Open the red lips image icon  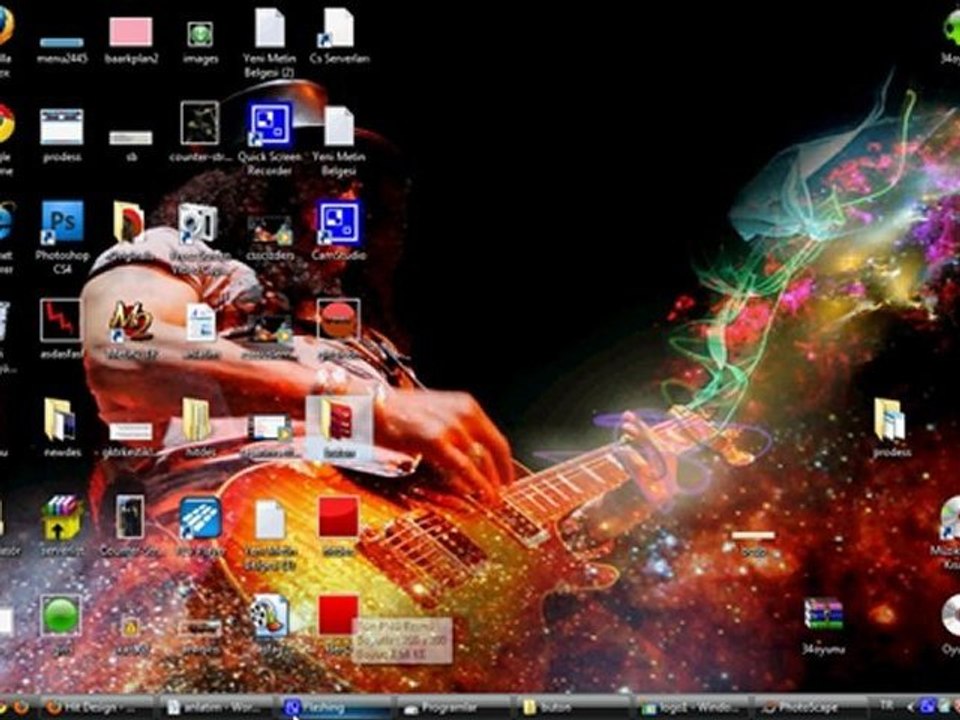coord(338,320)
